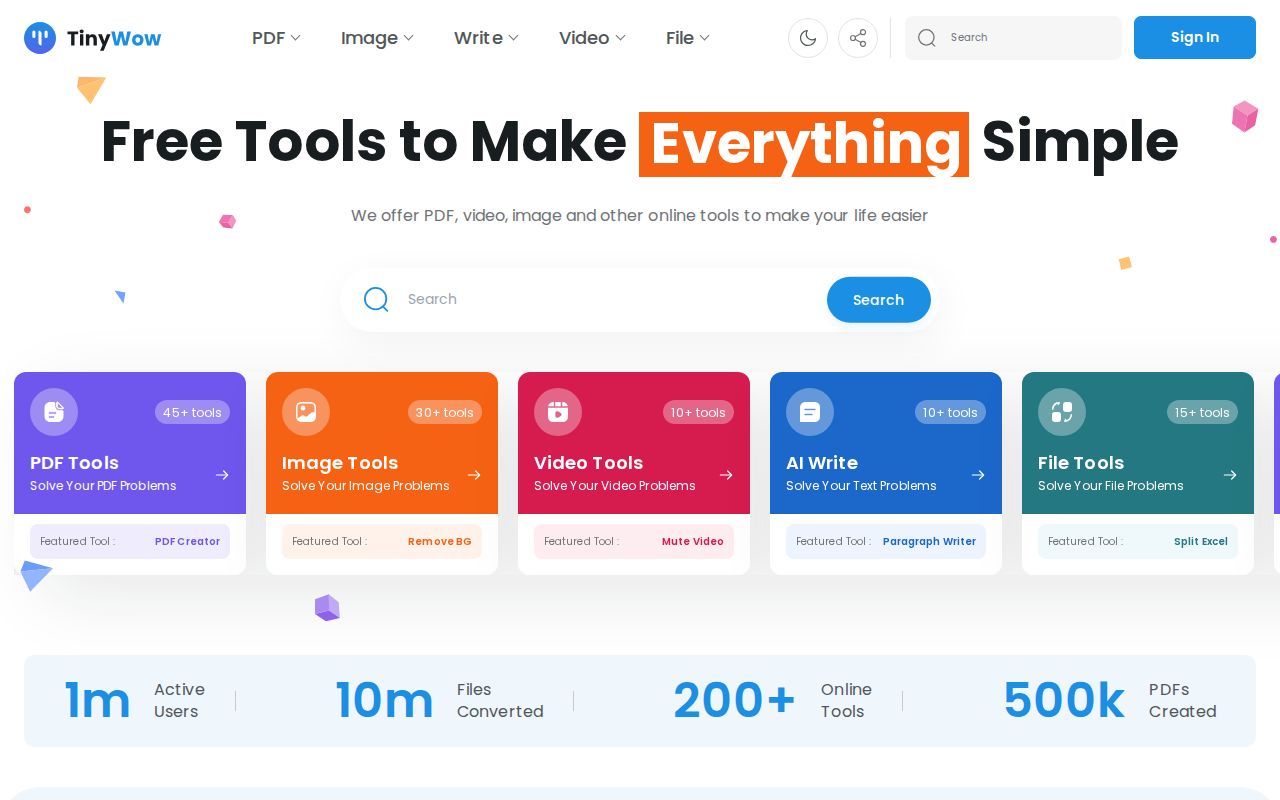The width and height of the screenshot is (1280, 800).
Task: Click the magnifier icon in hero search
Action: point(376,299)
